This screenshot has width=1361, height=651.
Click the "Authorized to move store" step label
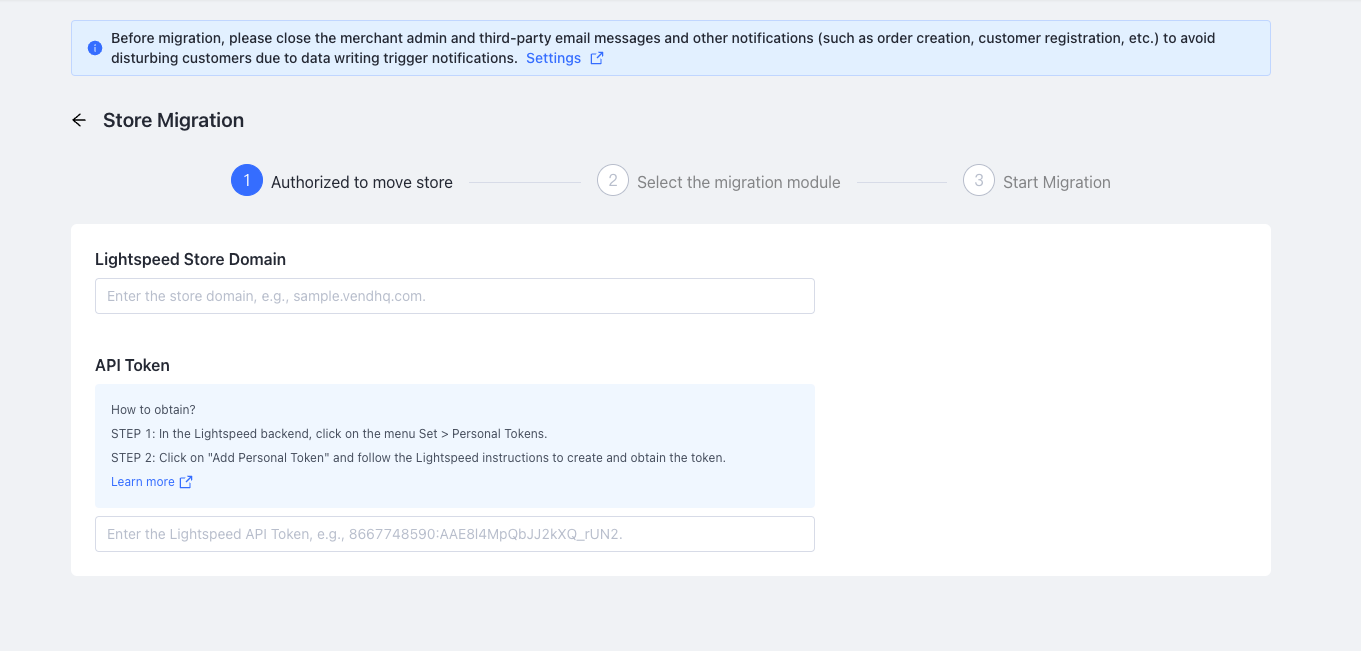[361, 182]
